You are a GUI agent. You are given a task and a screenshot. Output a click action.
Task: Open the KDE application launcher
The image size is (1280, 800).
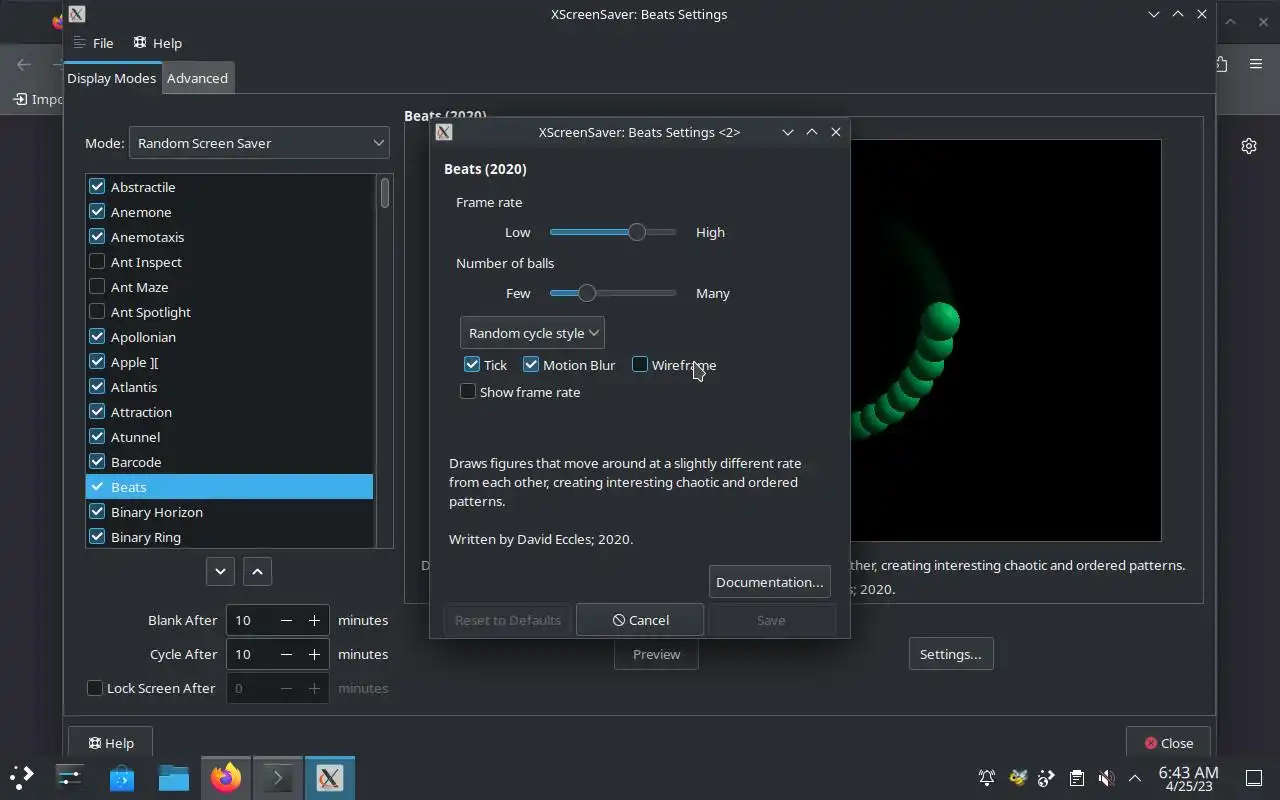coord(22,777)
